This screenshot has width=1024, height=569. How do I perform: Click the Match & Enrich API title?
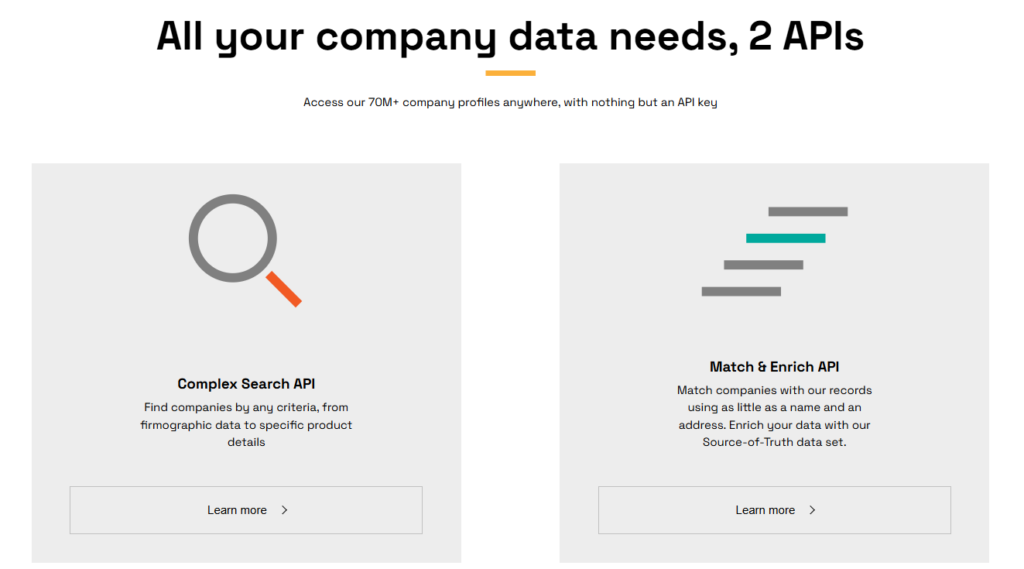pyautogui.click(x=775, y=367)
